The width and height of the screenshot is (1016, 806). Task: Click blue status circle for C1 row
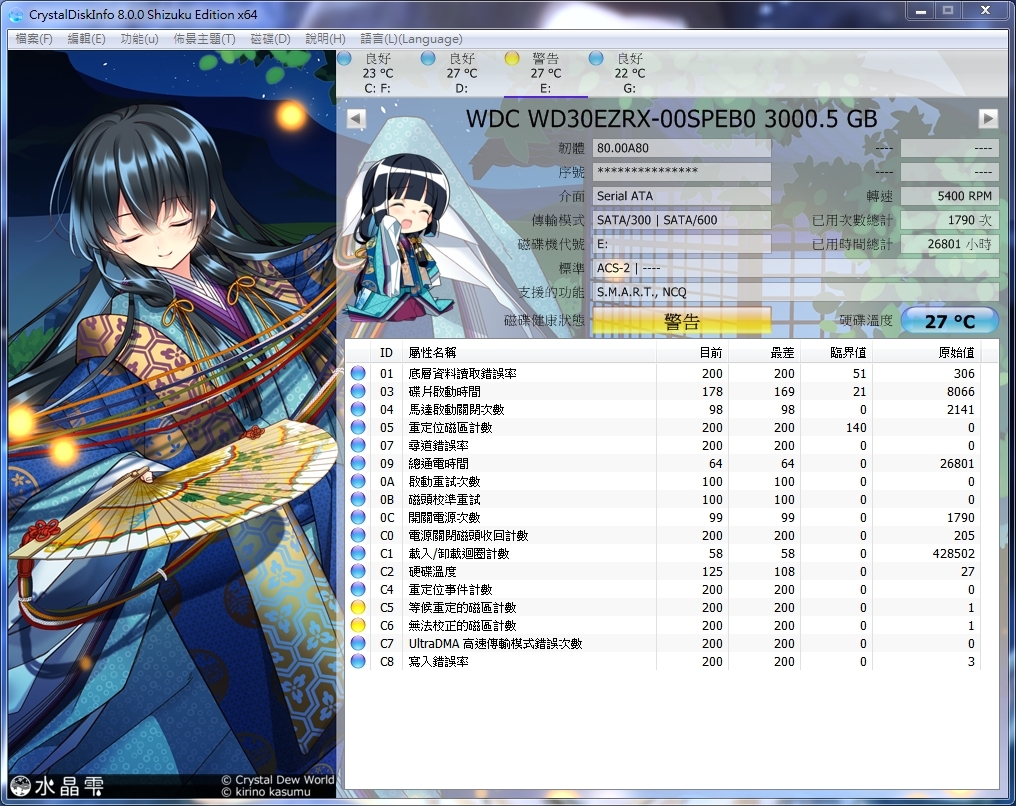[x=358, y=553]
